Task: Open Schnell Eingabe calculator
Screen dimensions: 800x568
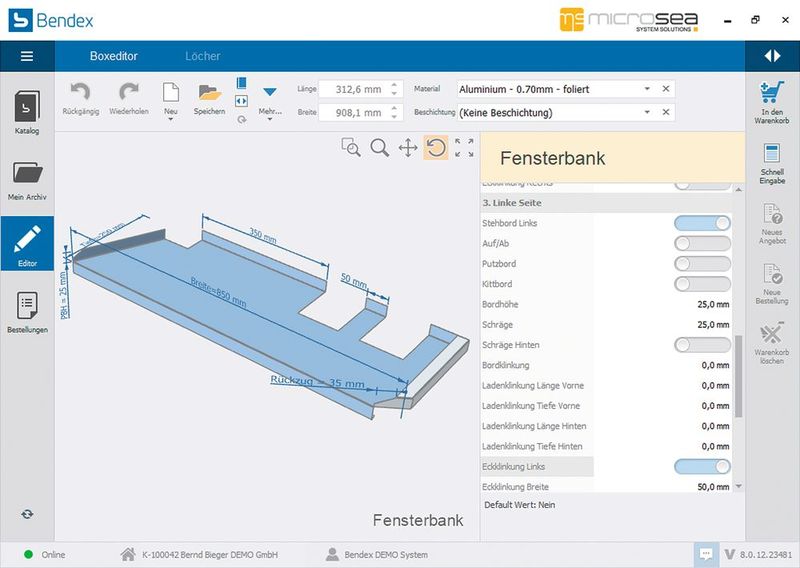Action: pyautogui.click(x=772, y=163)
